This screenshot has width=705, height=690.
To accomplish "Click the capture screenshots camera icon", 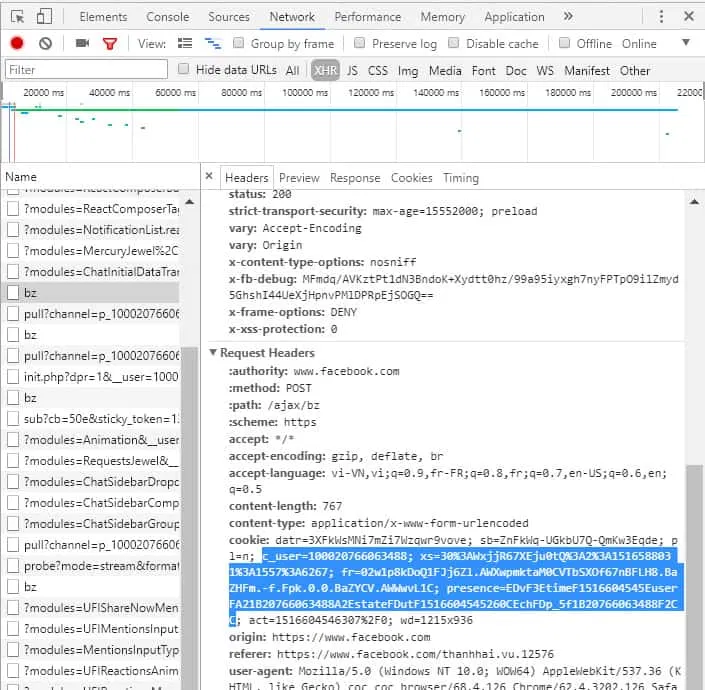I will point(82,43).
